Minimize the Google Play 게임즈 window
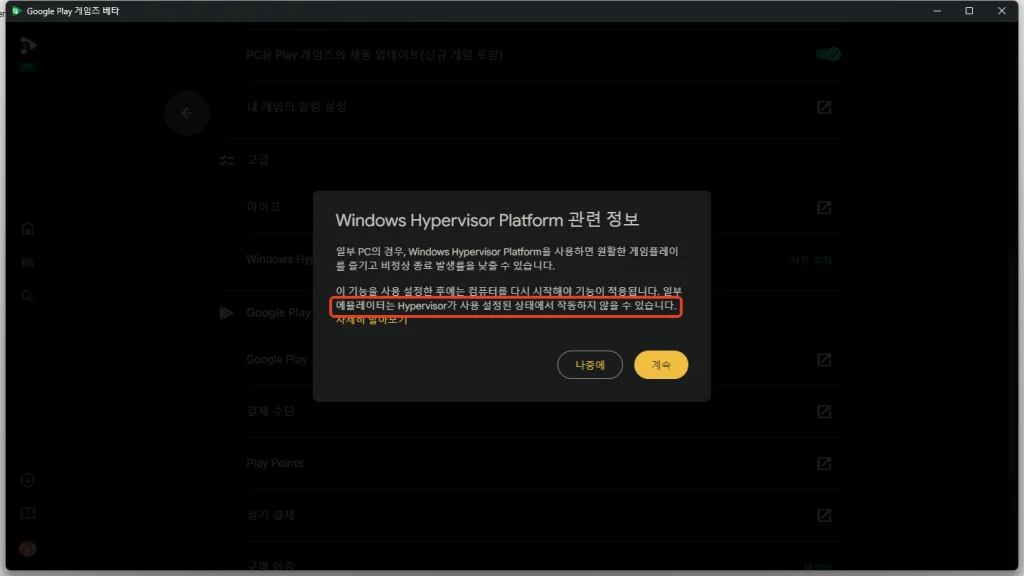This screenshot has height=576, width=1024. coord(937,10)
